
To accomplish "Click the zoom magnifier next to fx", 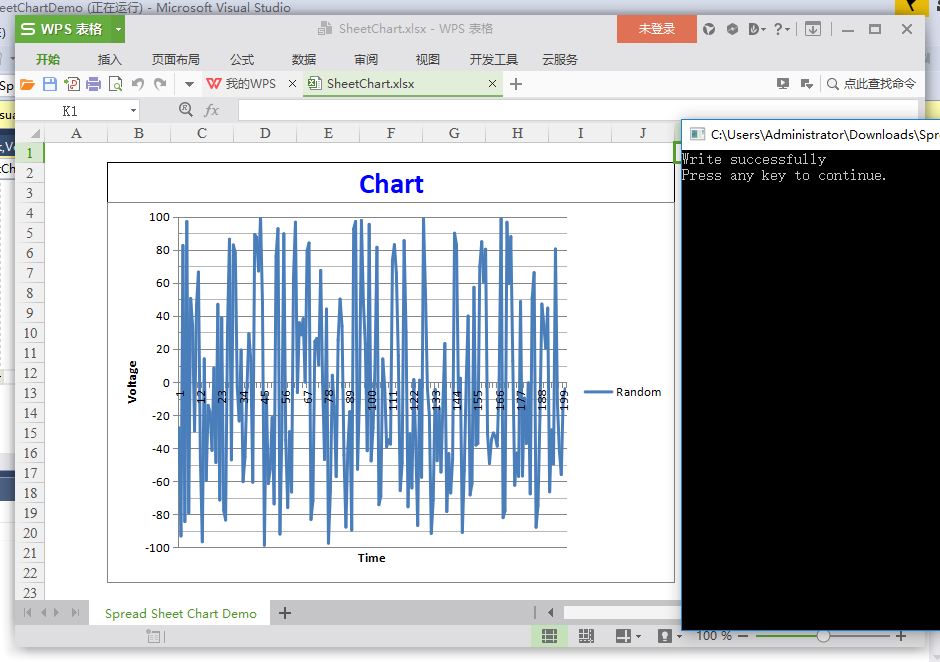I will [186, 110].
